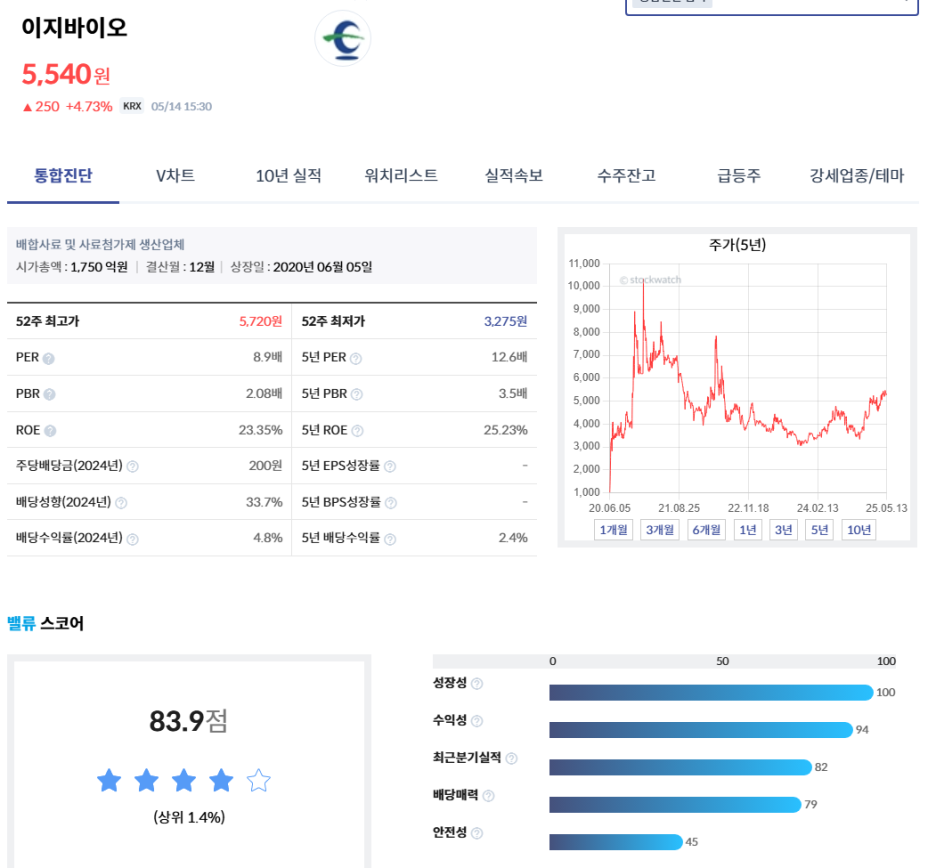Image resolution: width=936 pixels, height=868 pixels.
Task: Set chart range to 1년
Action: [747, 530]
